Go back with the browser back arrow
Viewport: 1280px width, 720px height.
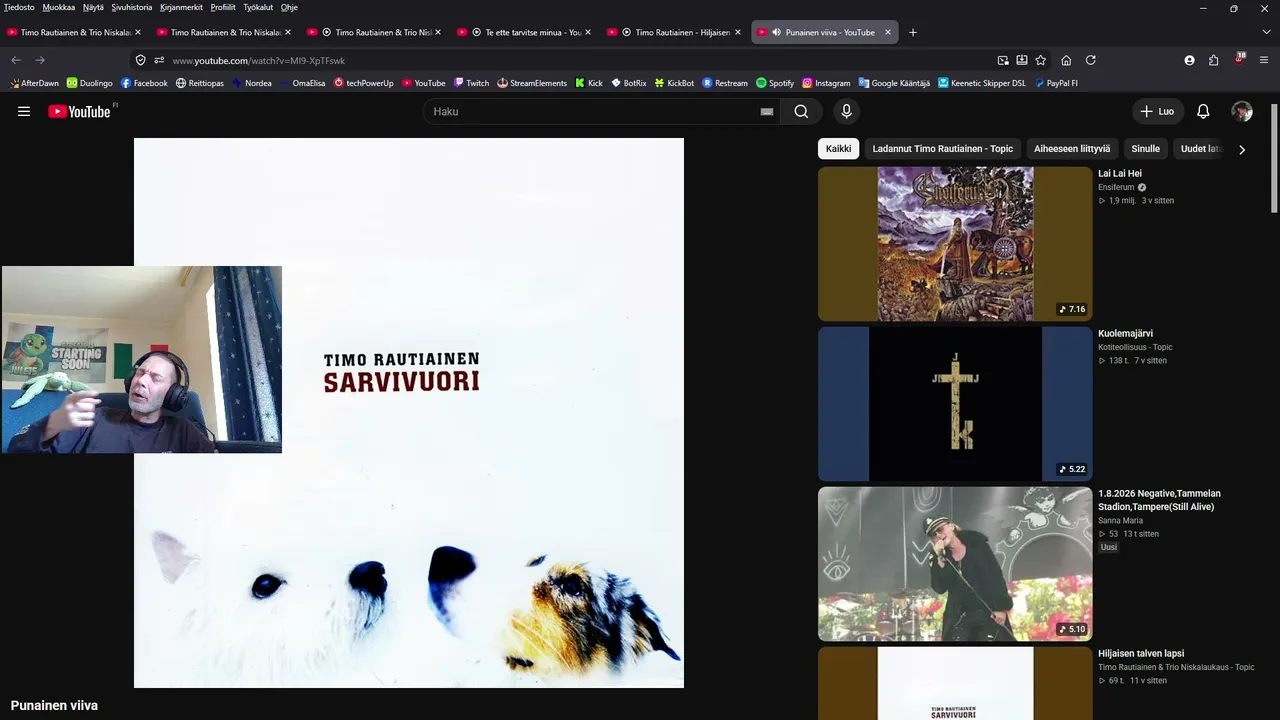click(x=16, y=60)
